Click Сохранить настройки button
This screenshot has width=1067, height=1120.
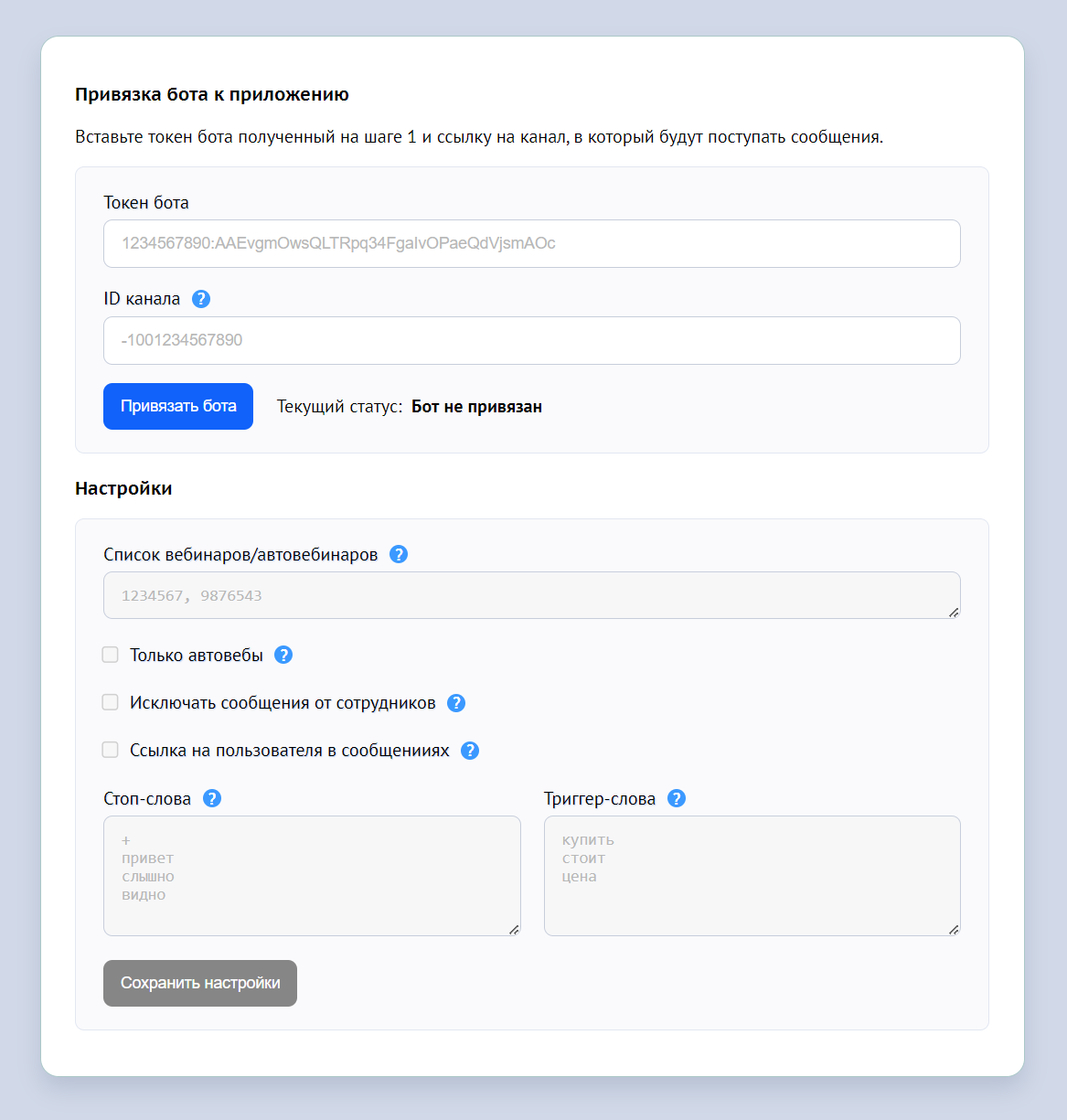[x=200, y=983]
